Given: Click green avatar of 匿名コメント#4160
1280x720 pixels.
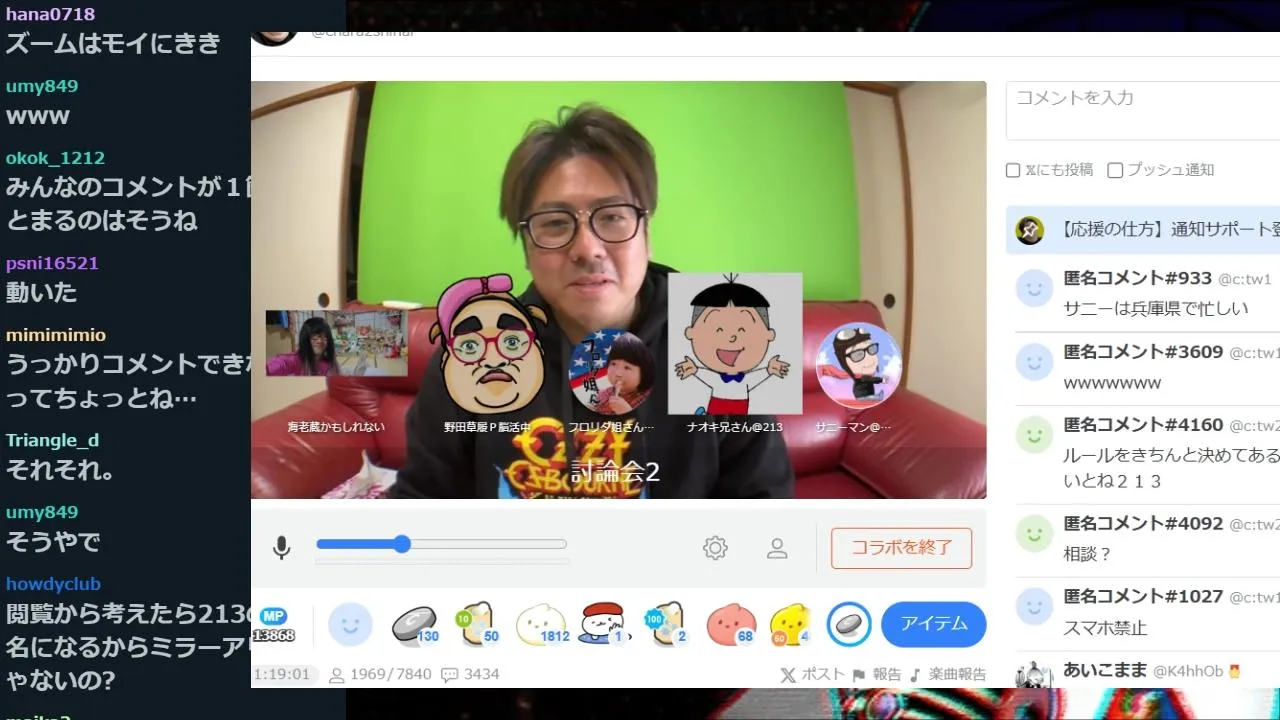Looking at the screenshot, I should point(1034,435).
